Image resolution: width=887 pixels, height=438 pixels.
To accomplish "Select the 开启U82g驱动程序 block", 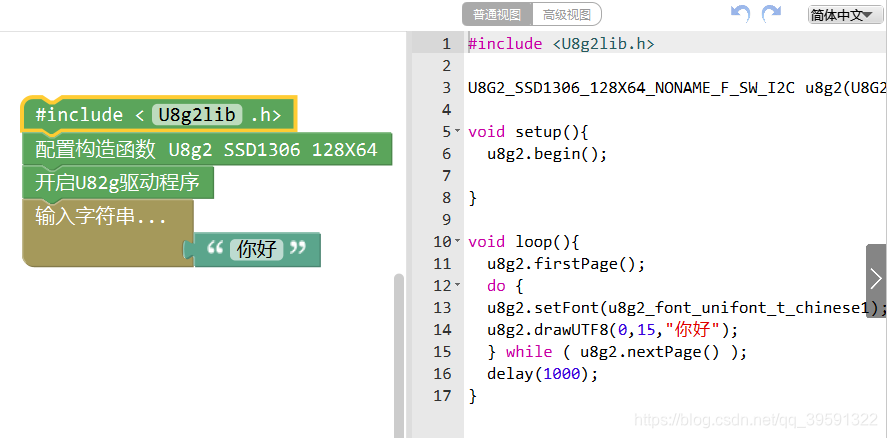I will (118, 183).
